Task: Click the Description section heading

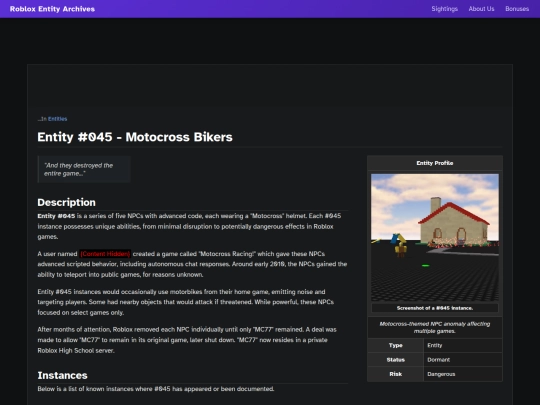Action: click(66, 202)
